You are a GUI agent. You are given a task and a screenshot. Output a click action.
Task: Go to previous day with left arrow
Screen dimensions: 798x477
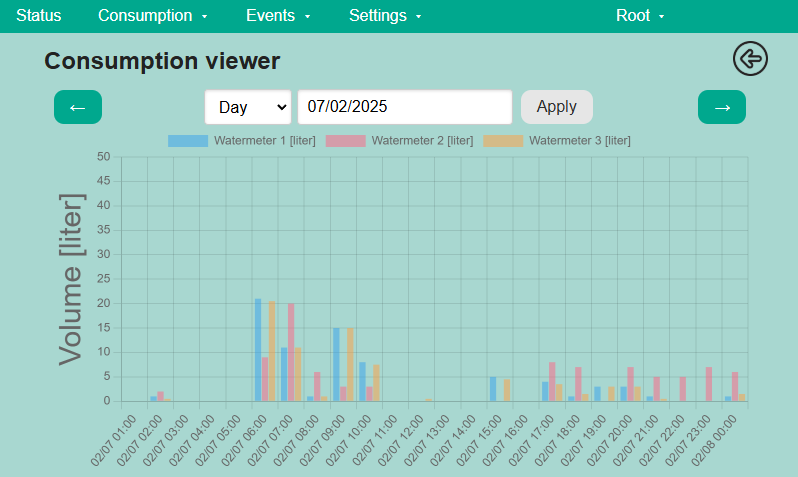coord(78,107)
